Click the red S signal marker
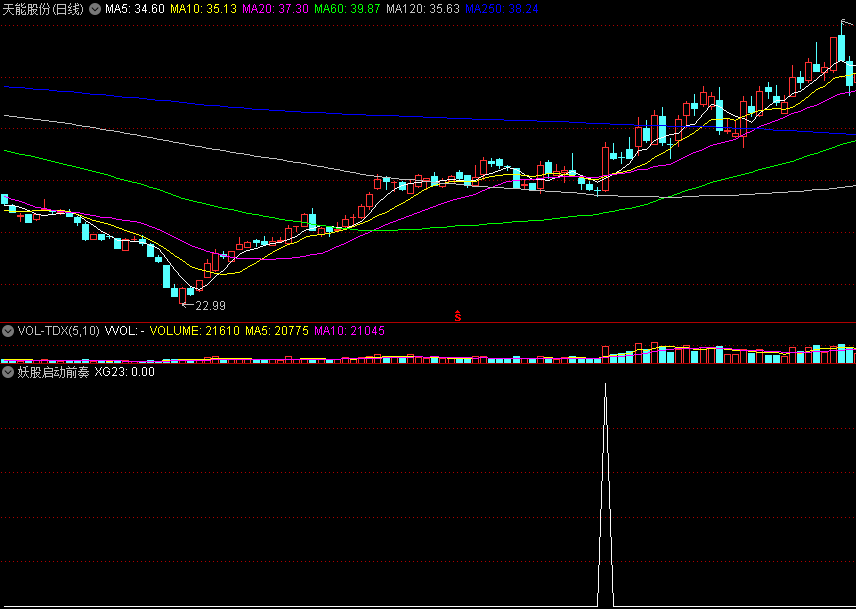This screenshot has width=856, height=609. (457, 316)
